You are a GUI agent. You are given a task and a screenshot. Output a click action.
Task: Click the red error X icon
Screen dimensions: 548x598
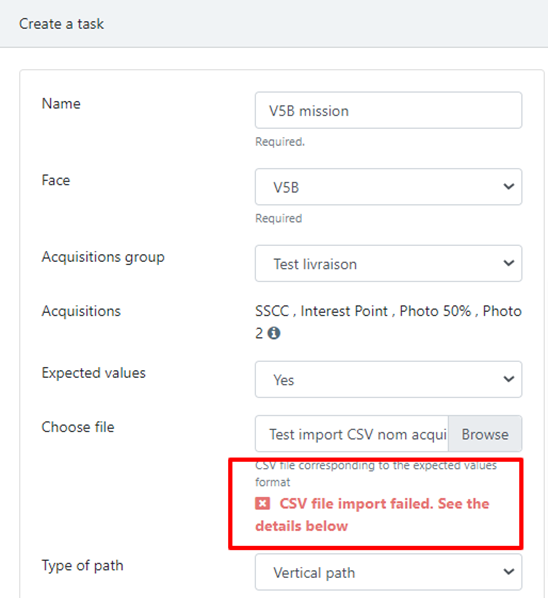click(262, 503)
